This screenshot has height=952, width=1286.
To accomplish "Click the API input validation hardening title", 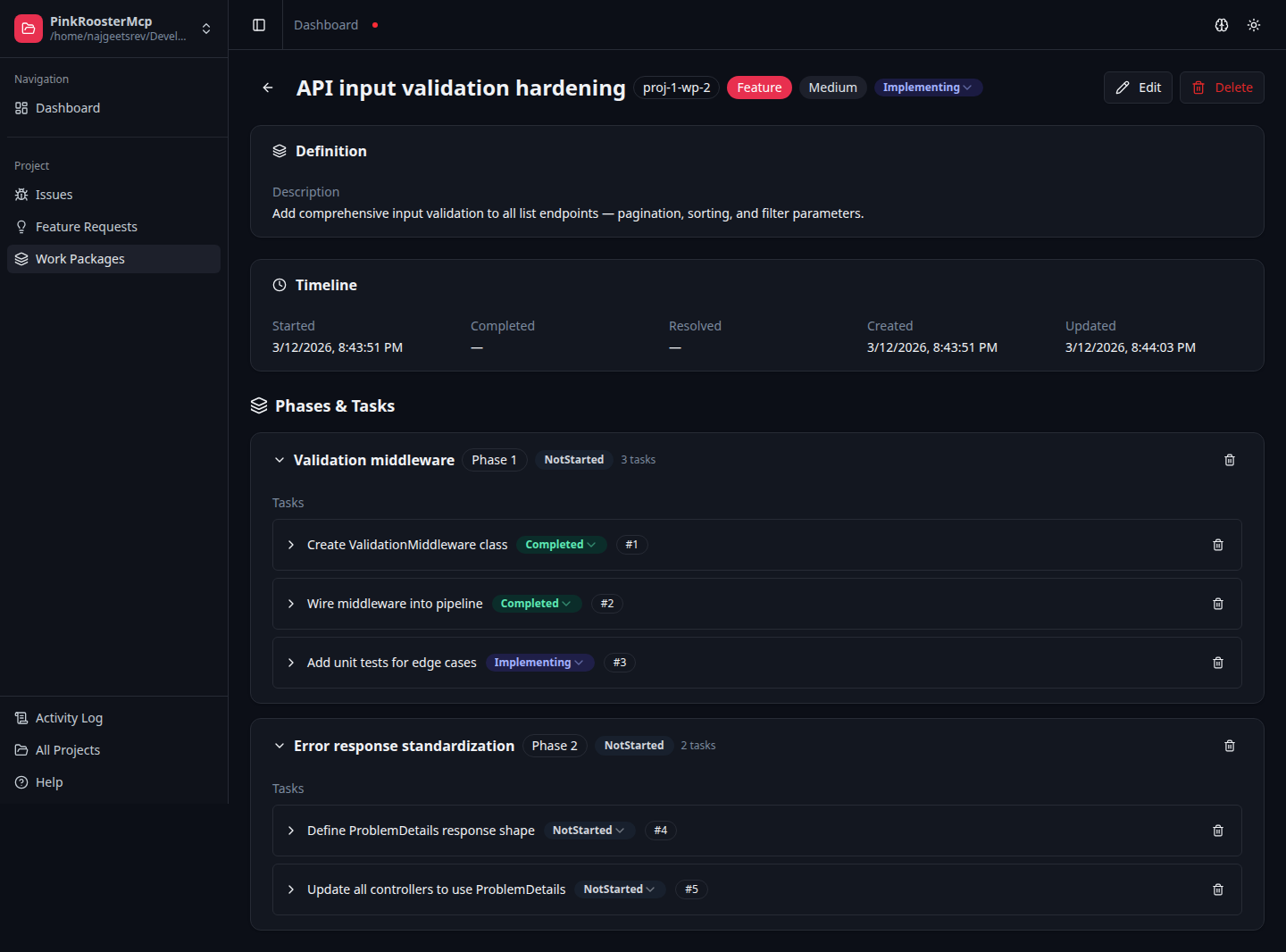I will (x=461, y=88).
